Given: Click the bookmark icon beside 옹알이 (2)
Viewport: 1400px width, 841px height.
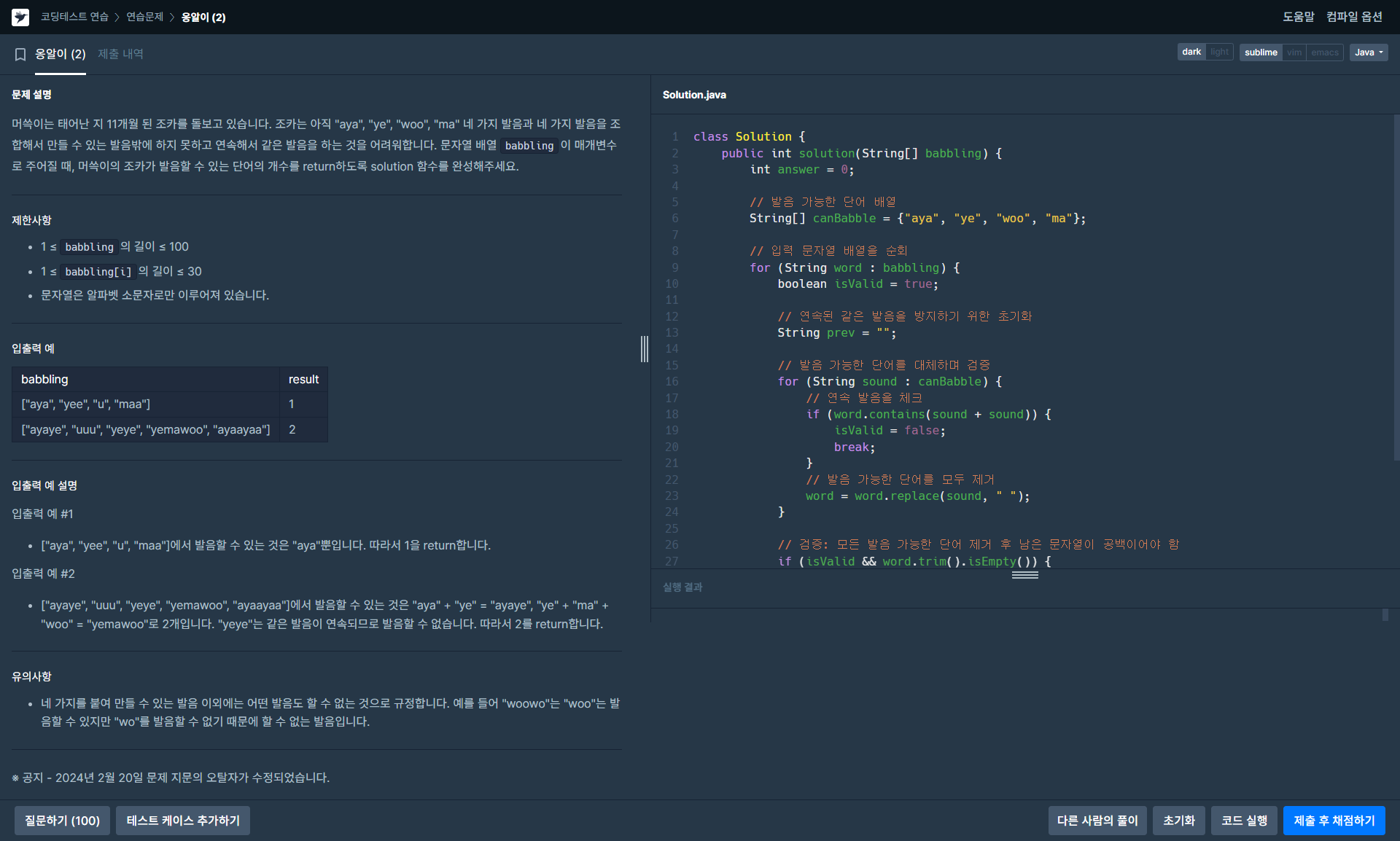Looking at the screenshot, I should click(20, 55).
